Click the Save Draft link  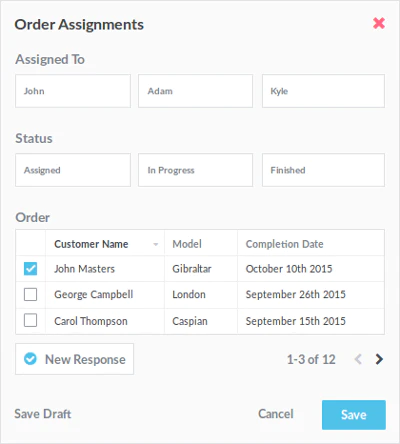pyautogui.click(x=43, y=414)
